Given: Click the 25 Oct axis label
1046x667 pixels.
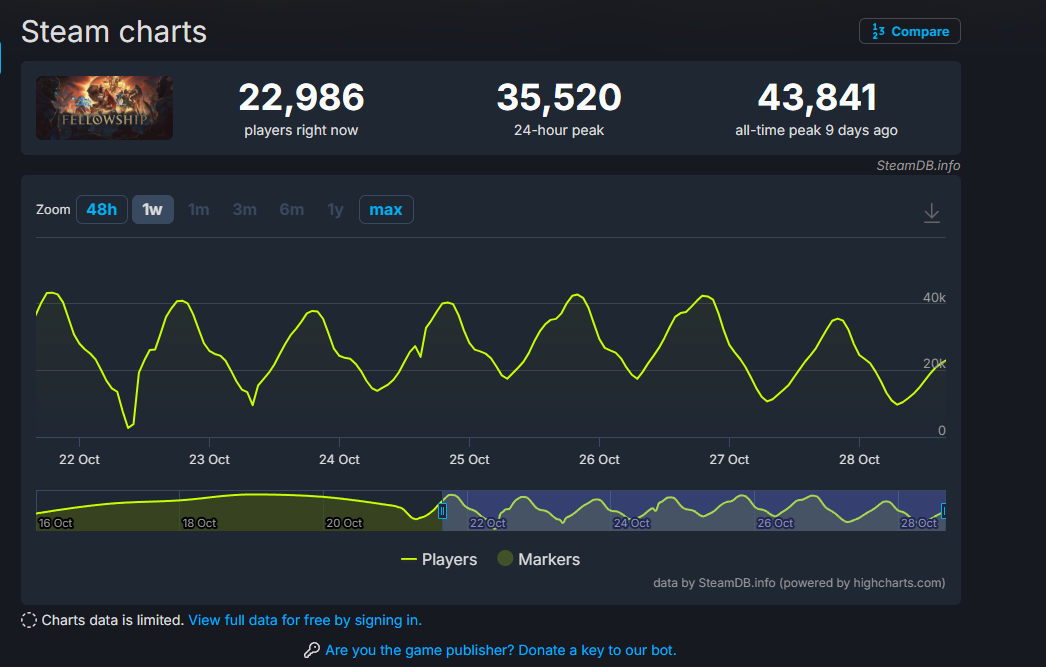Looking at the screenshot, I should click(469, 460).
